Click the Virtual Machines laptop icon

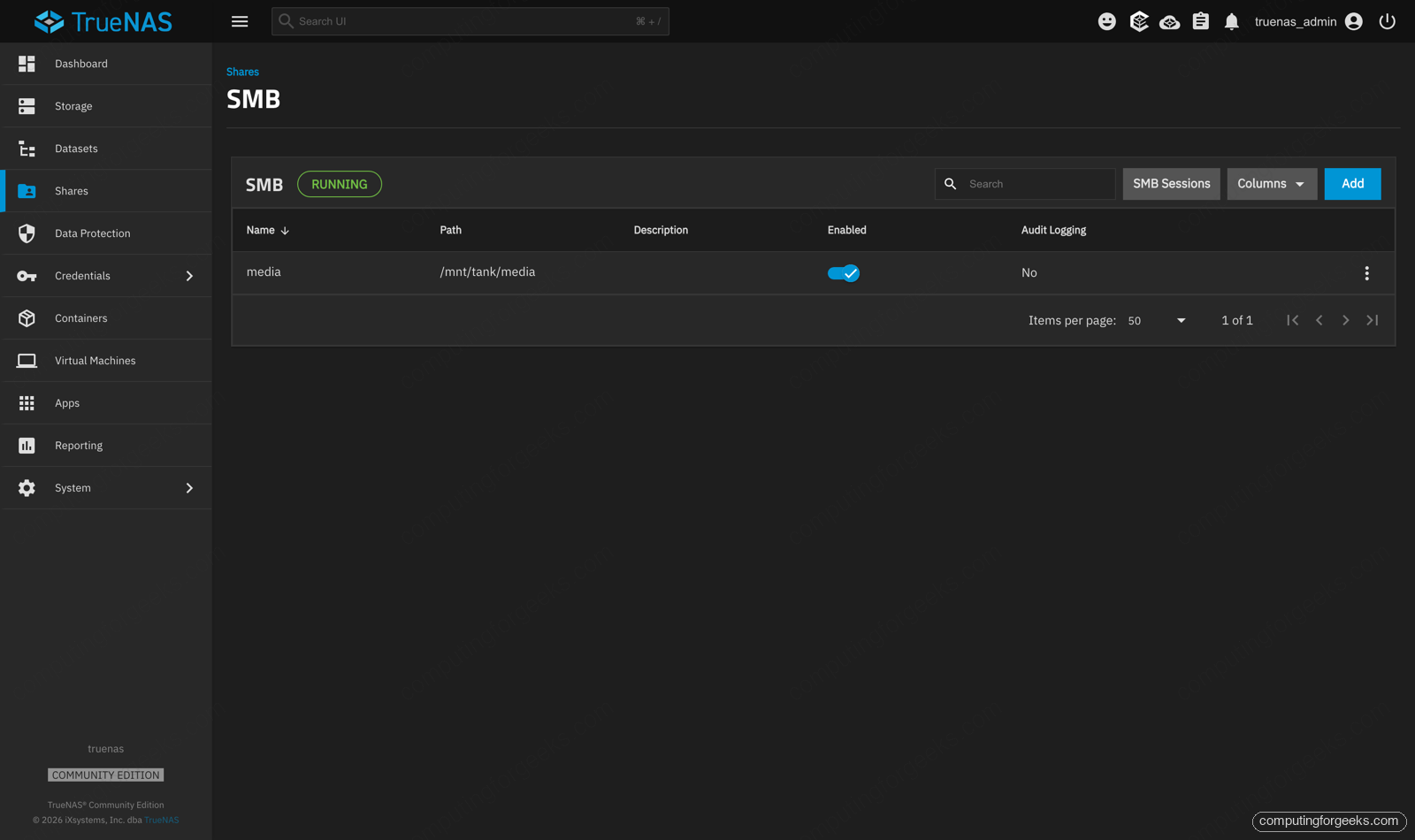[27, 361]
